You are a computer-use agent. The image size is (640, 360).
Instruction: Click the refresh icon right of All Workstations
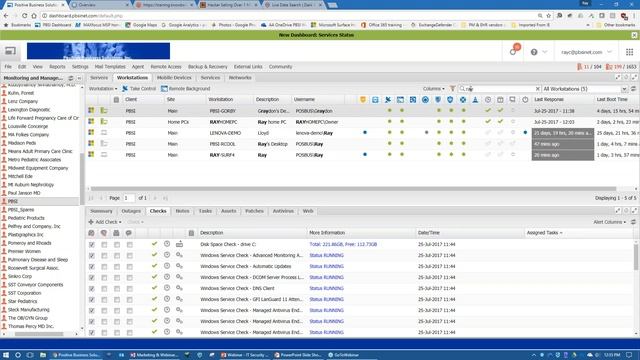[633, 89]
